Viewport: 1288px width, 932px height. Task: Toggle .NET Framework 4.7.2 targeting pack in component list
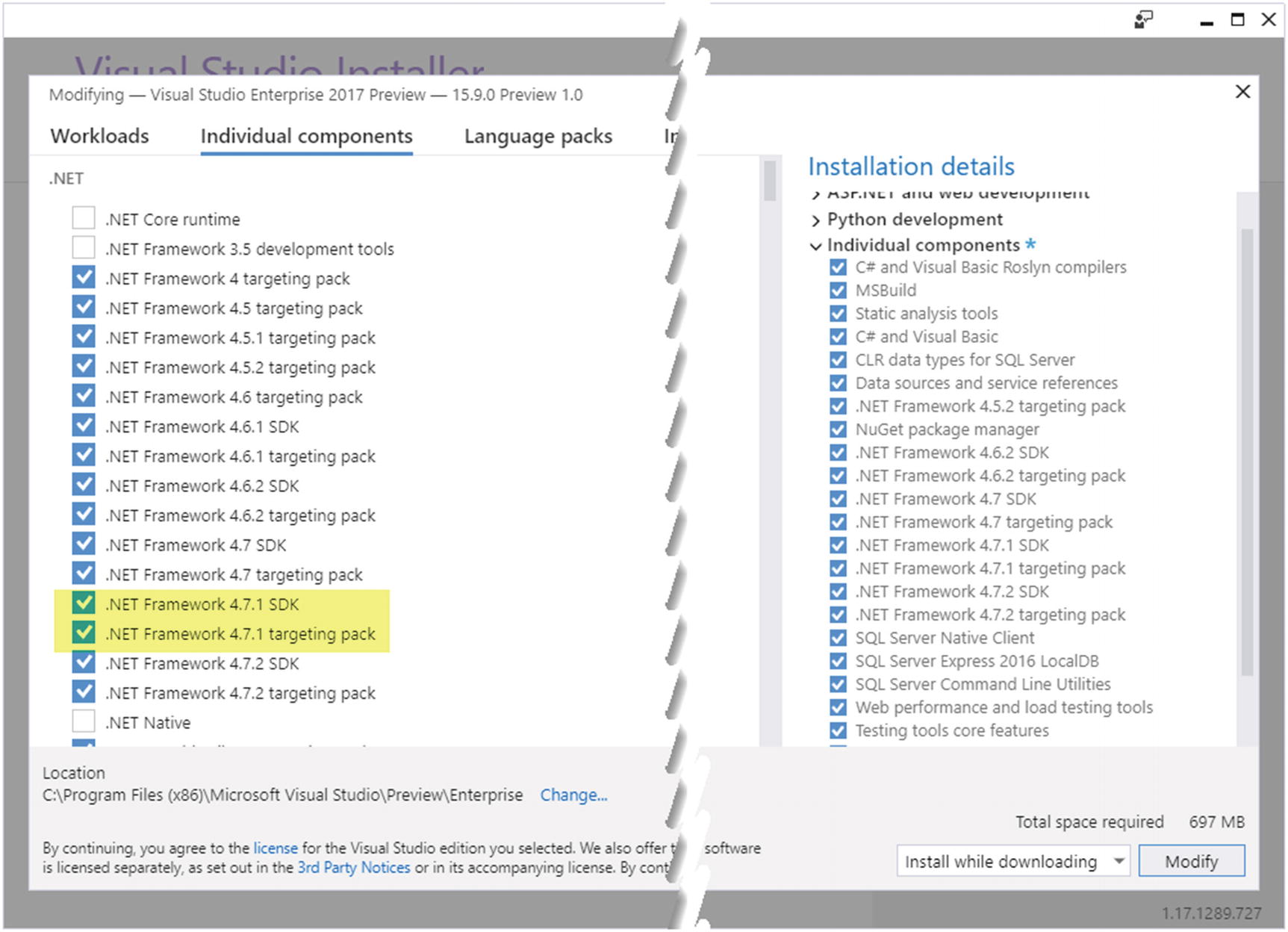tap(84, 692)
